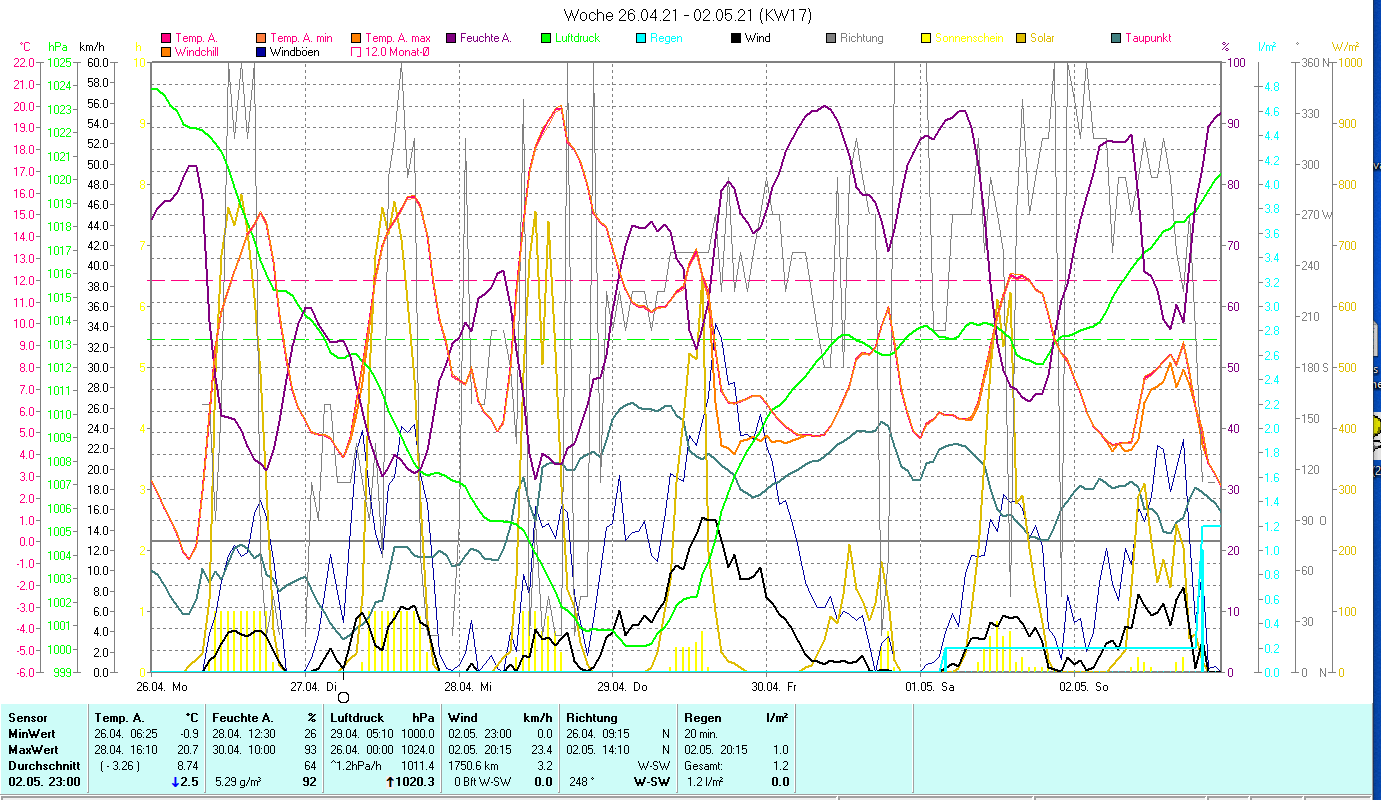1381x800 pixels.
Task: Click the black Wind legend swatch
Action: [x=736, y=38]
